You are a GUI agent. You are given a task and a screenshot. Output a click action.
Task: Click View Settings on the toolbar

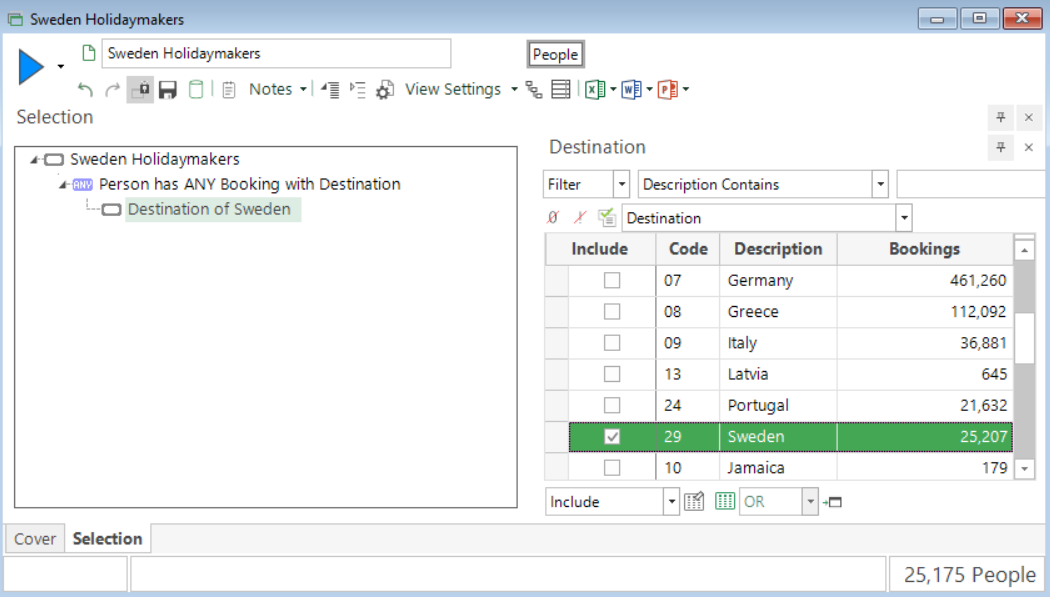pyautogui.click(x=453, y=89)
